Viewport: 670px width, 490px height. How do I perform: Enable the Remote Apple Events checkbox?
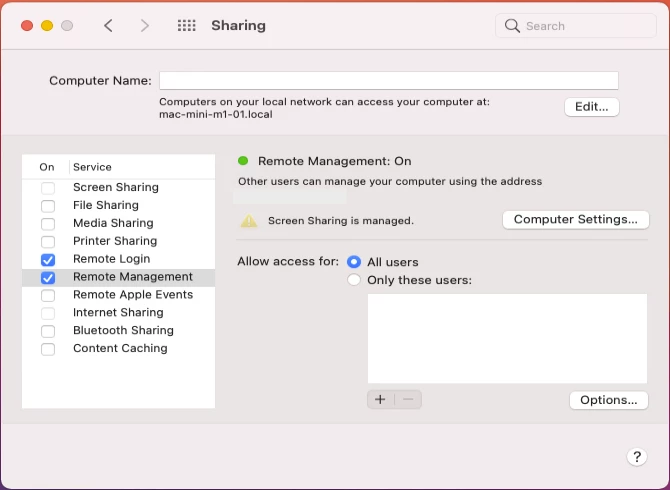pos(48,295)
